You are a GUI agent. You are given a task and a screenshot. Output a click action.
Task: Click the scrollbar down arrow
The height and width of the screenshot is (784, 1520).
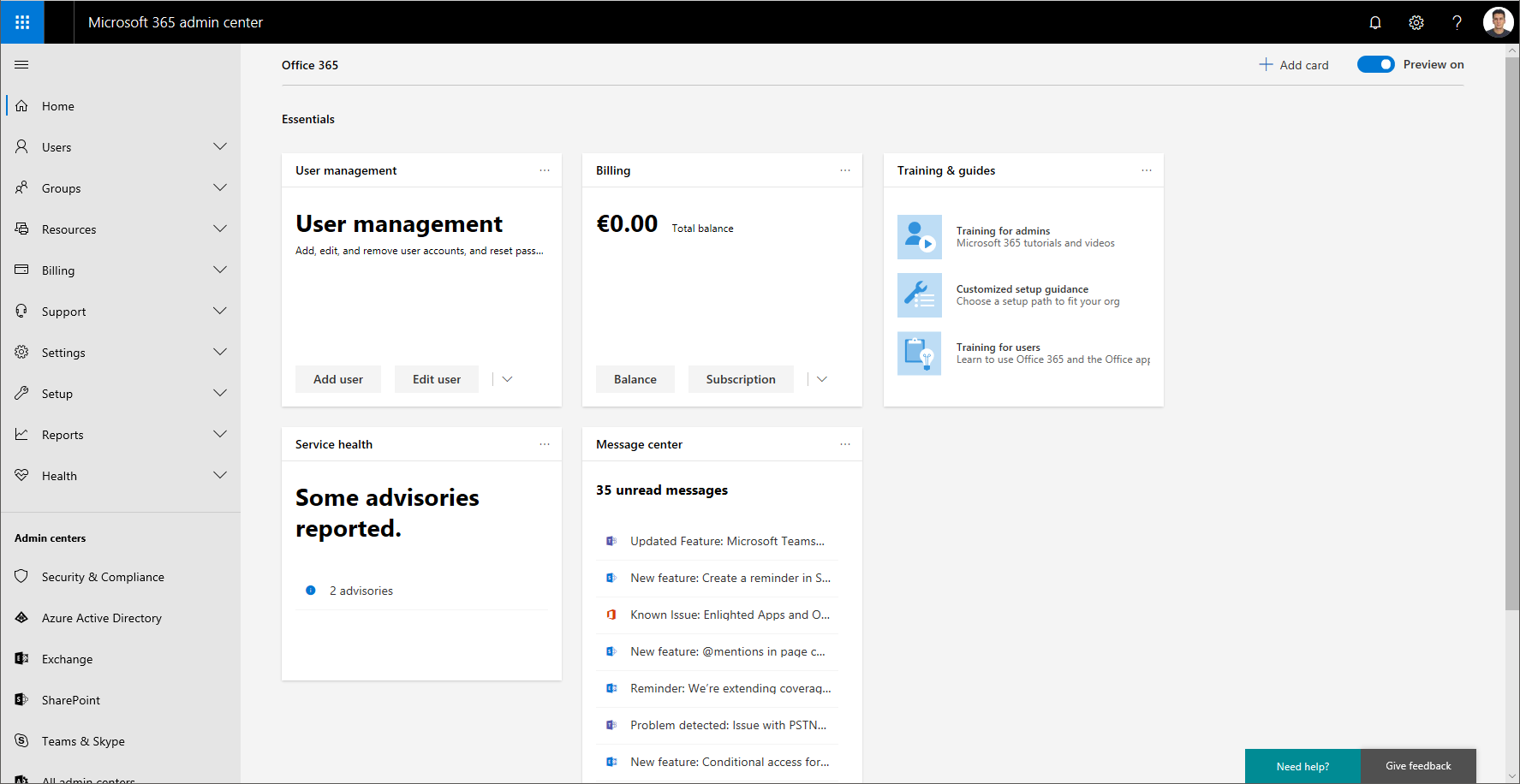click(x=1512, y=776)
